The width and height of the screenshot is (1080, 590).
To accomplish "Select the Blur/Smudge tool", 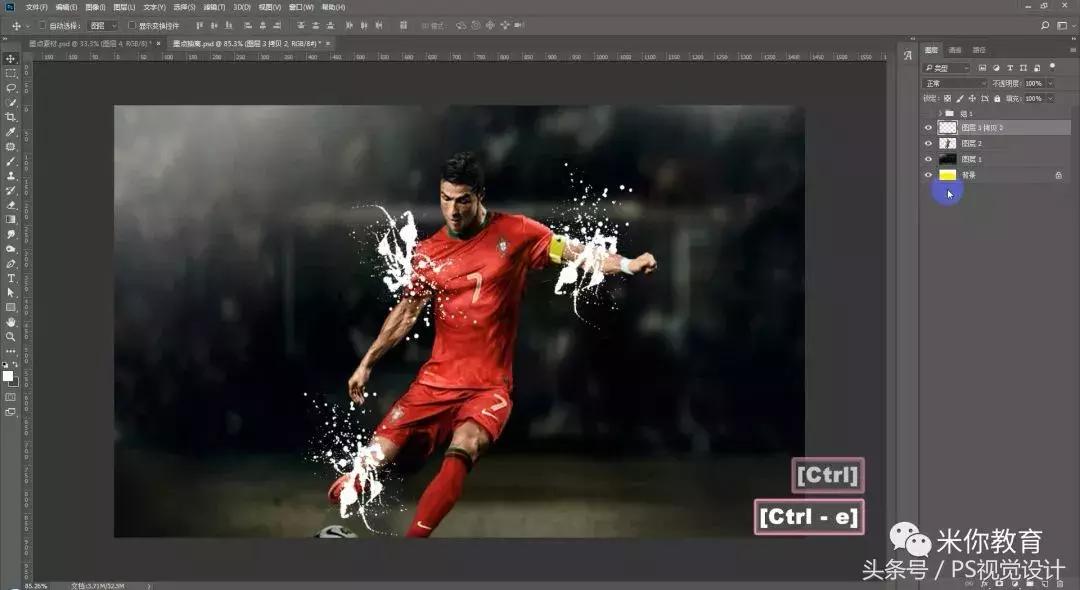I will coord(10,234).
